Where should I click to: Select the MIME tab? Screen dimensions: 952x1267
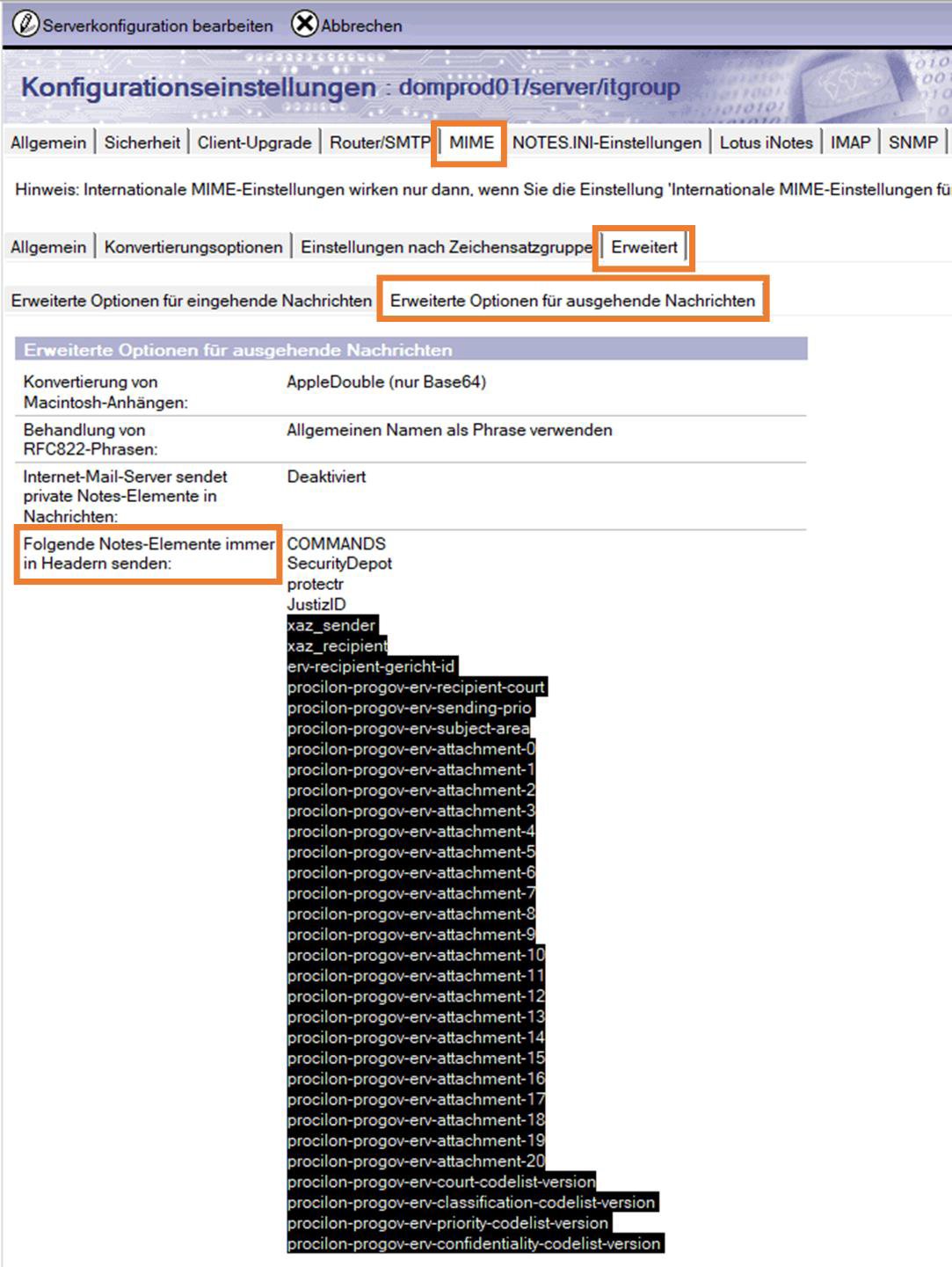(x=471, y=142)
